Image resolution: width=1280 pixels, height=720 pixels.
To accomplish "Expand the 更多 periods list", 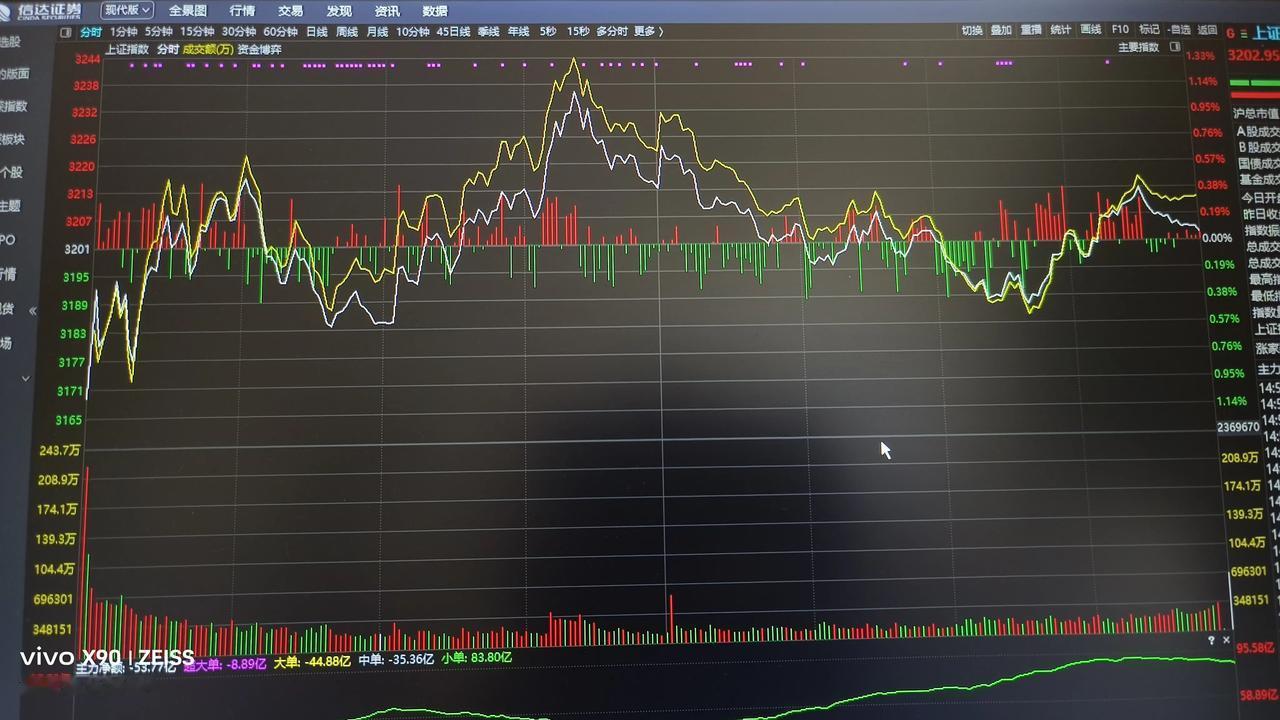I will pyautogui.click(x=648, y=32).
